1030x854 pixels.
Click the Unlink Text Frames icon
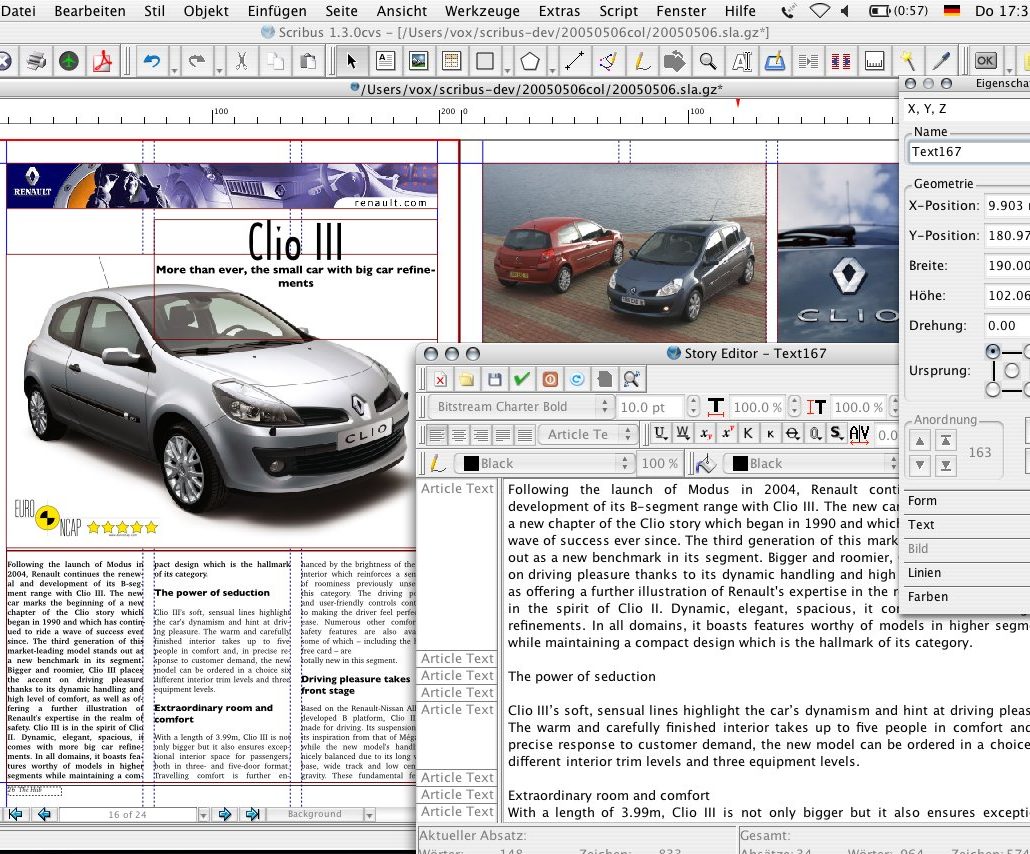pos(841,61)
